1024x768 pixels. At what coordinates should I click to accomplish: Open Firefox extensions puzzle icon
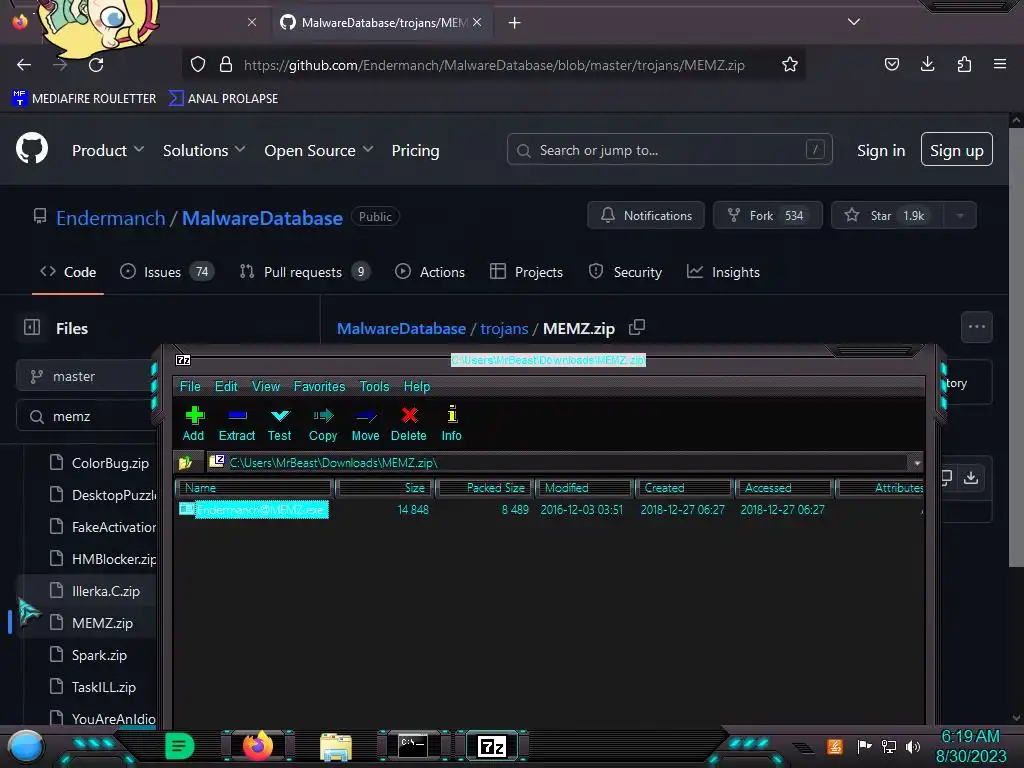(x=964, y=64)
